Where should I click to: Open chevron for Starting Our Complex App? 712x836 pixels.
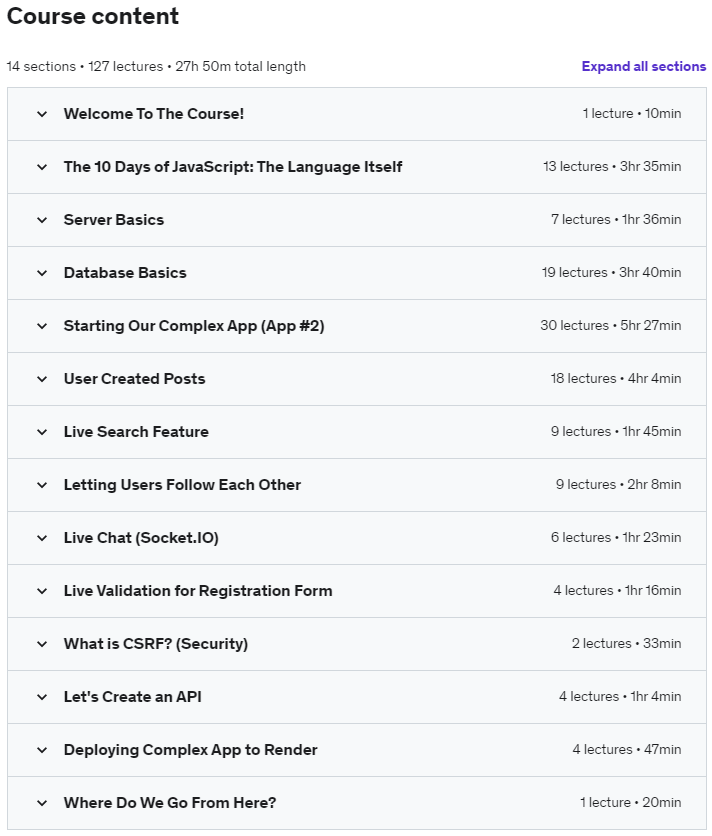pos(42,326)
